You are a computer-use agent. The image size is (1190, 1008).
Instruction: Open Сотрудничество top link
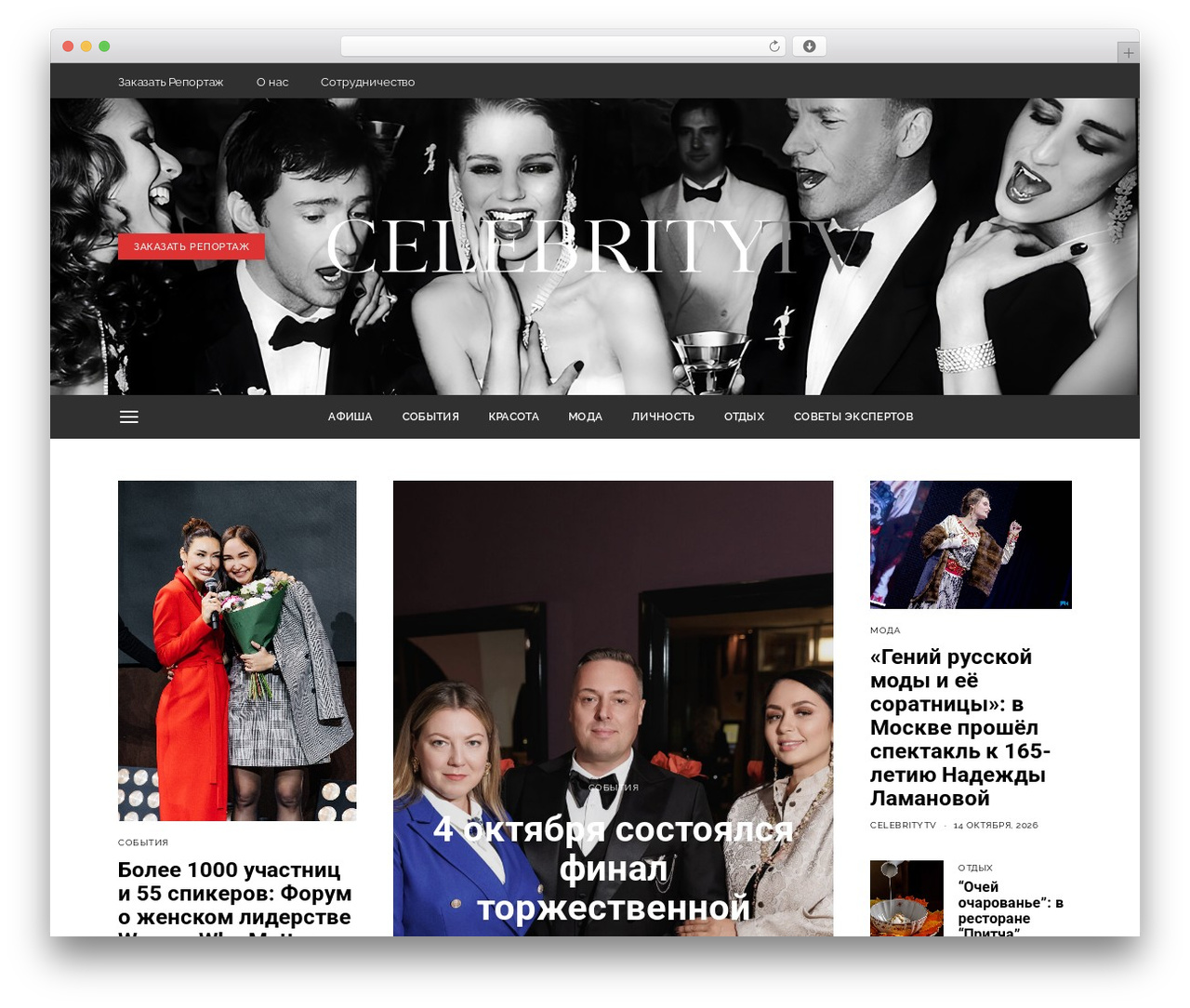click(367, 82)
